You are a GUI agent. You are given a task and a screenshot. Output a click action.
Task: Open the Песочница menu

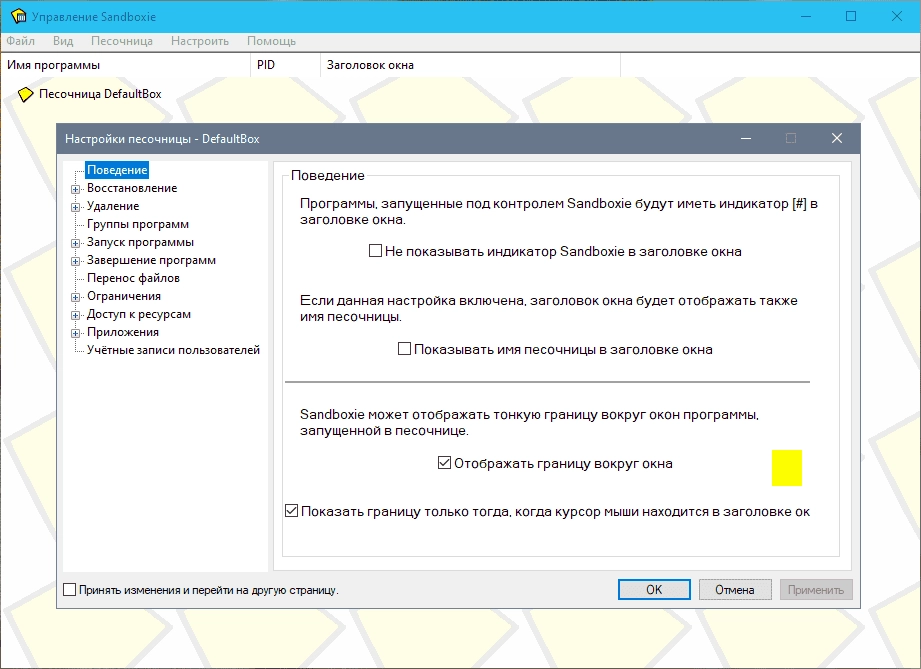coord(122,41)
